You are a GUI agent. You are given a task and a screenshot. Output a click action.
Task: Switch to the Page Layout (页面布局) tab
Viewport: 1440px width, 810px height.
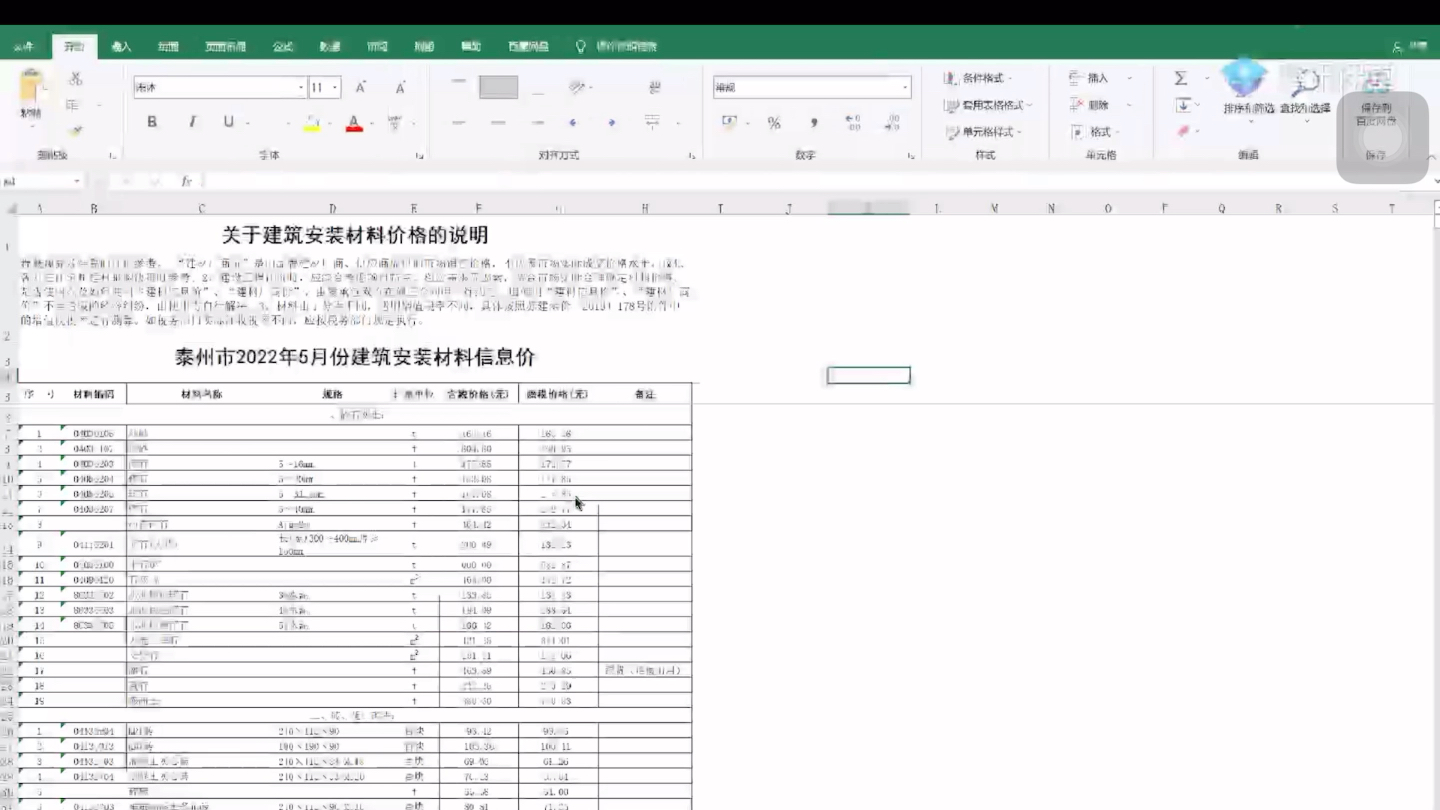(x=226, y=47)
